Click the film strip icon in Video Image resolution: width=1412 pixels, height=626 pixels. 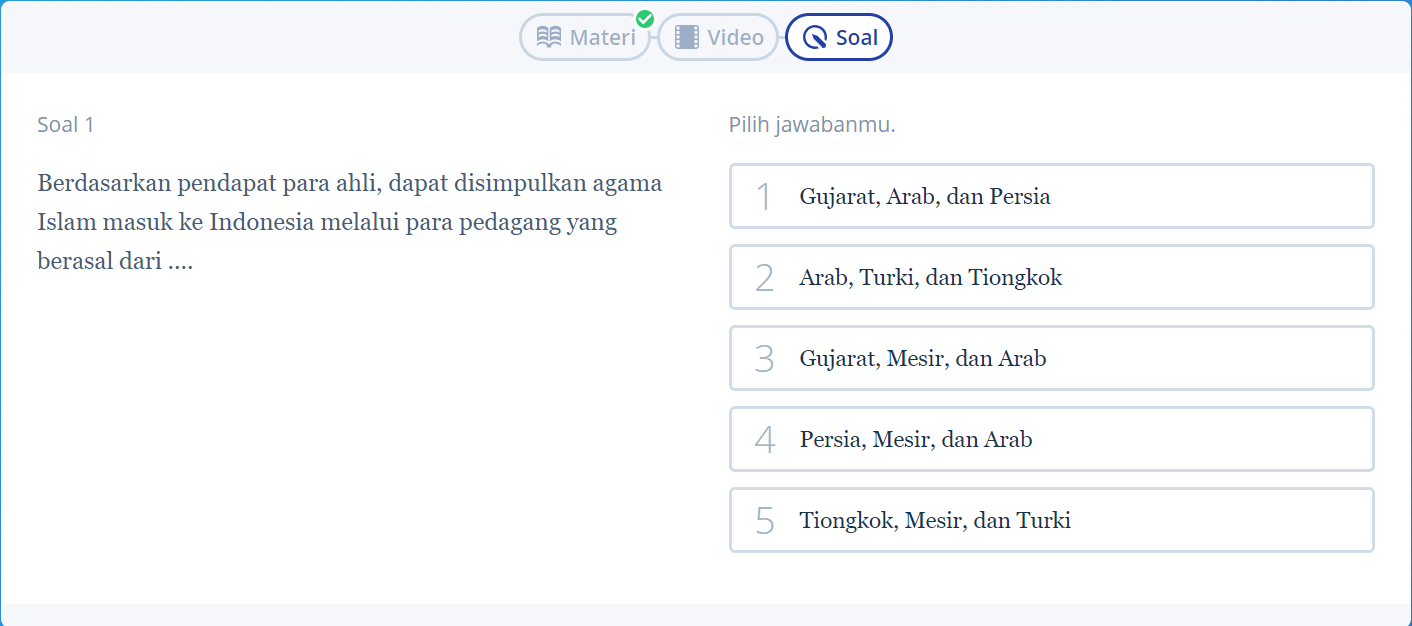click(687, 38)
